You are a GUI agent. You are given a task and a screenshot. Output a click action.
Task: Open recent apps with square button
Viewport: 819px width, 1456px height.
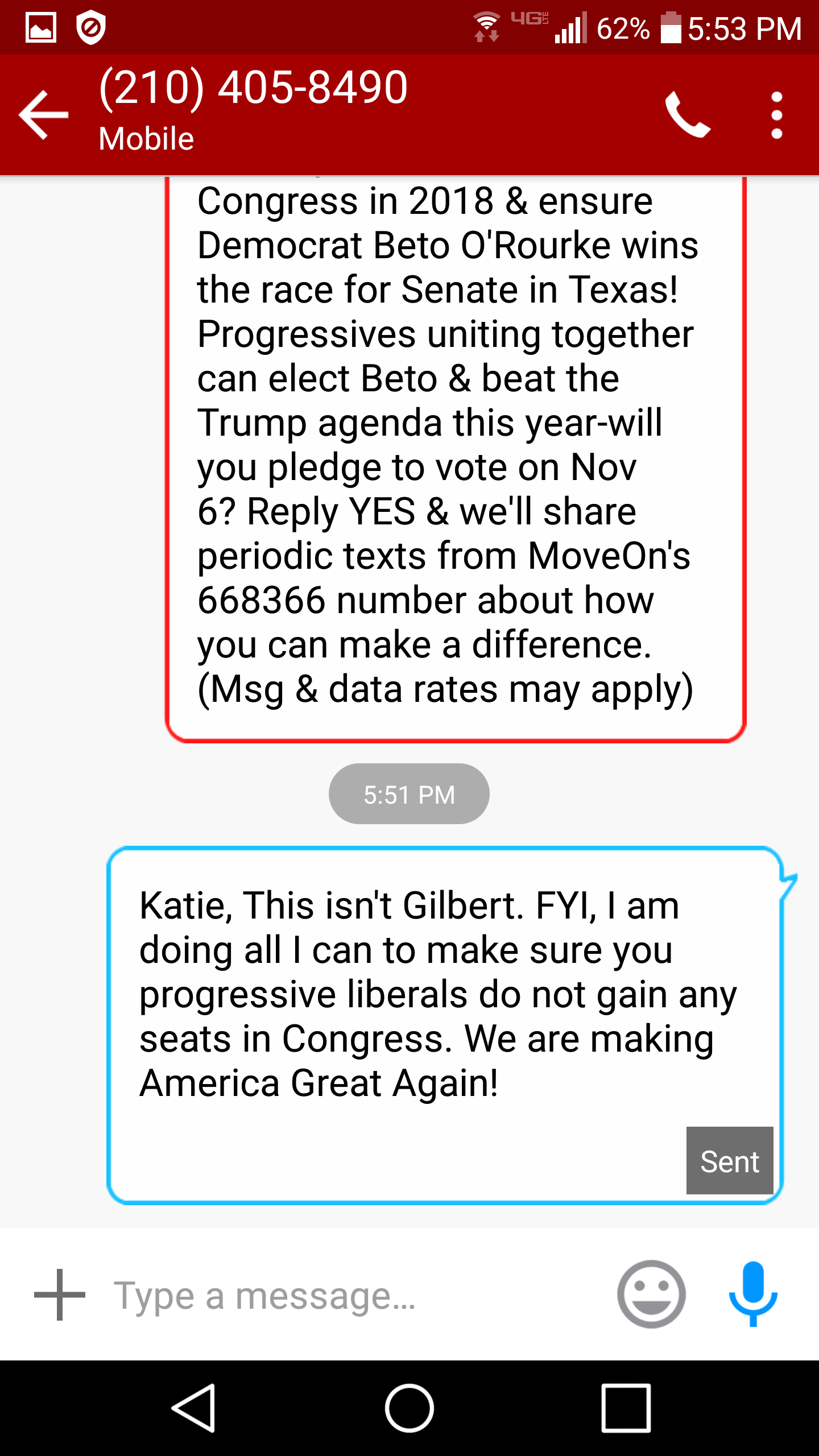(626, 1408)
